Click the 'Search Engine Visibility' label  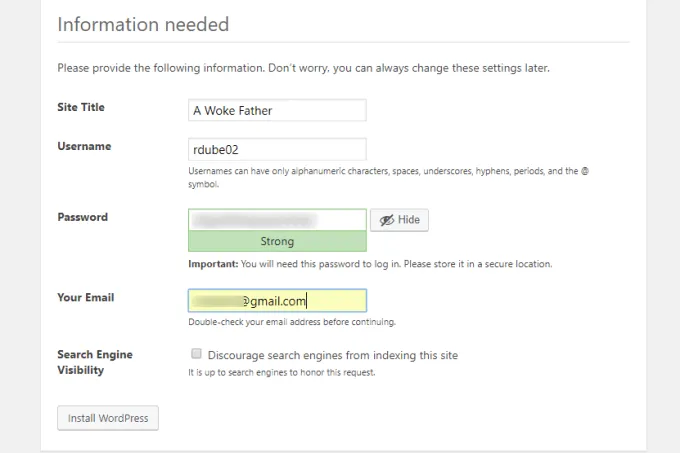pos(95,362)
